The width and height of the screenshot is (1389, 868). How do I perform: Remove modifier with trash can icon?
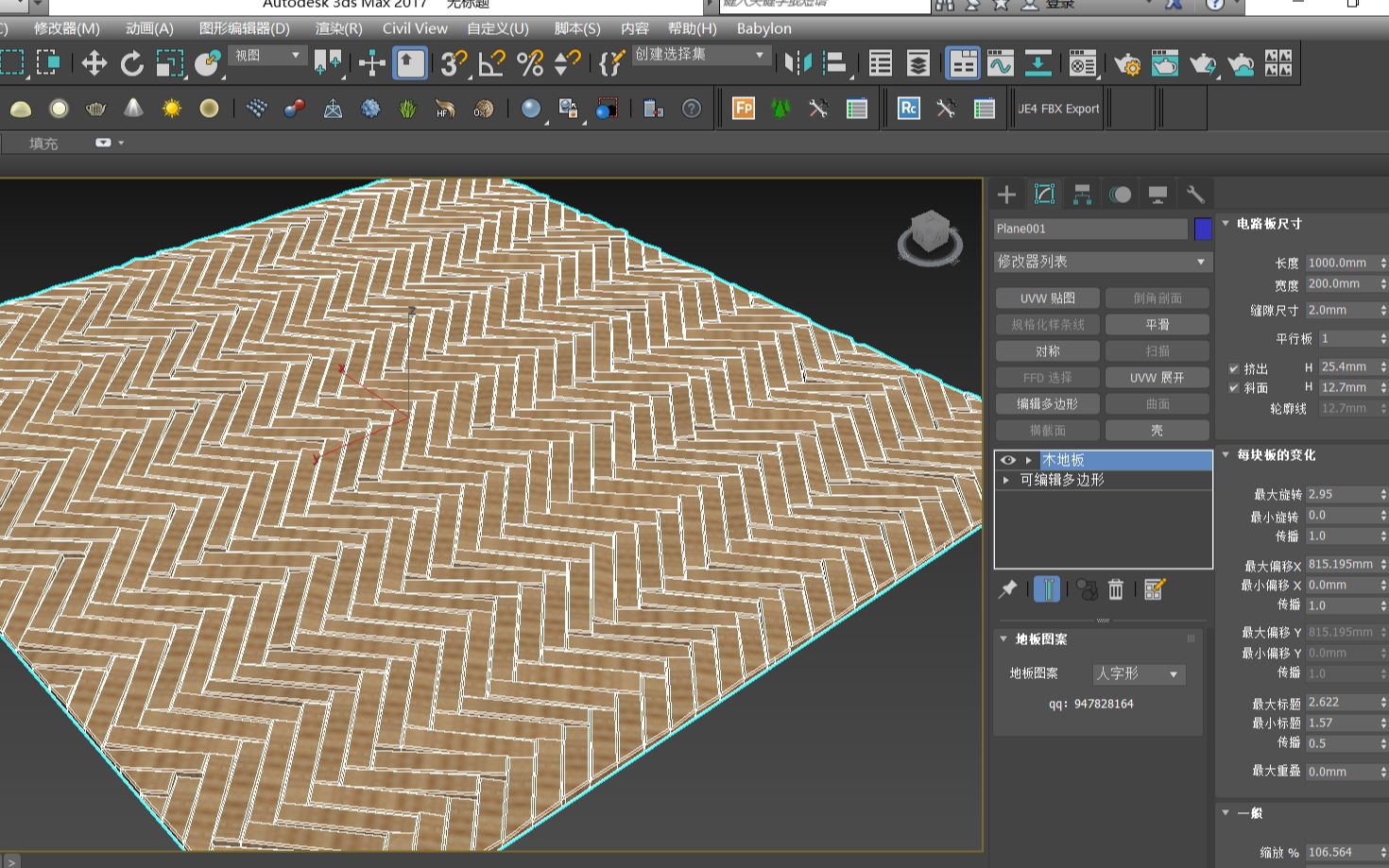[x=1115, y=590]
